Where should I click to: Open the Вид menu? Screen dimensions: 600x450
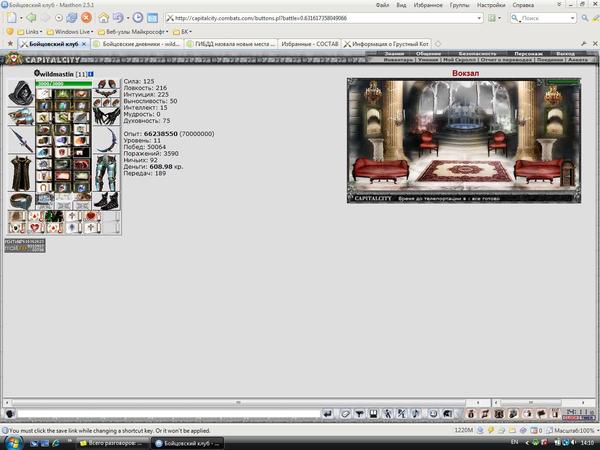click(401, 5)
